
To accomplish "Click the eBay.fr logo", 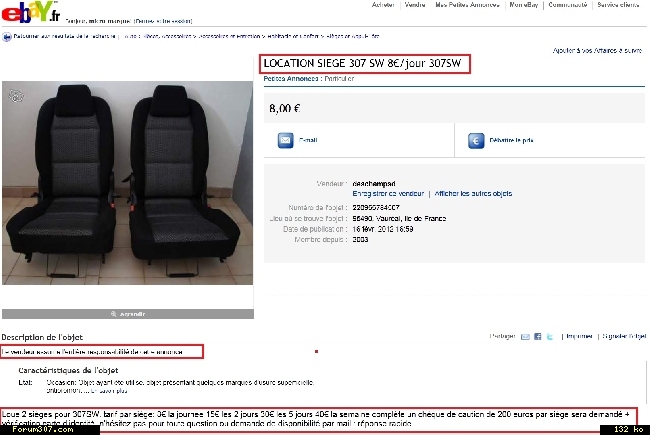I will coord(31,12).
